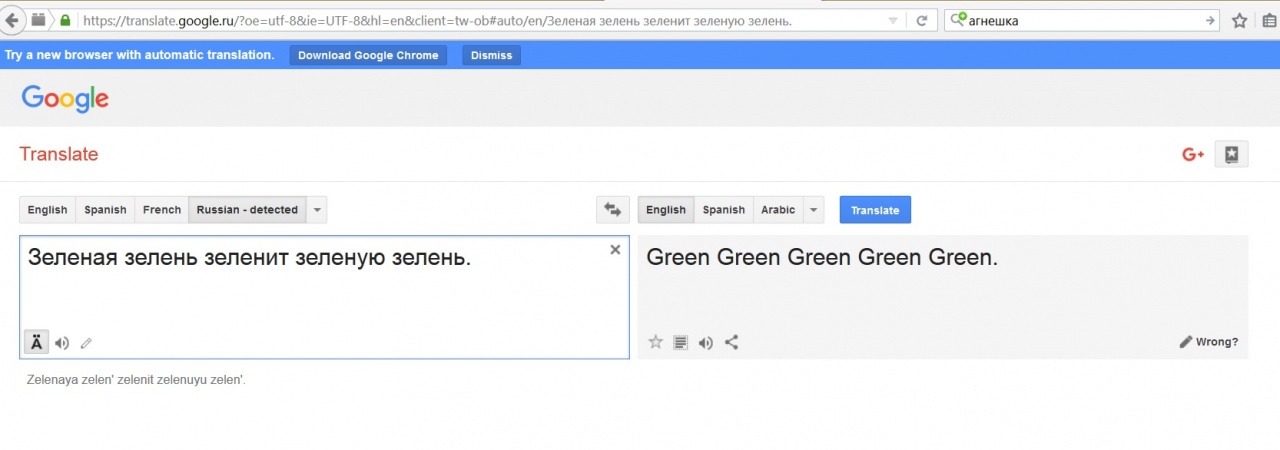Choose Spanish as target language
This screenshot has height=450, width=1280.
pos(723,210)
